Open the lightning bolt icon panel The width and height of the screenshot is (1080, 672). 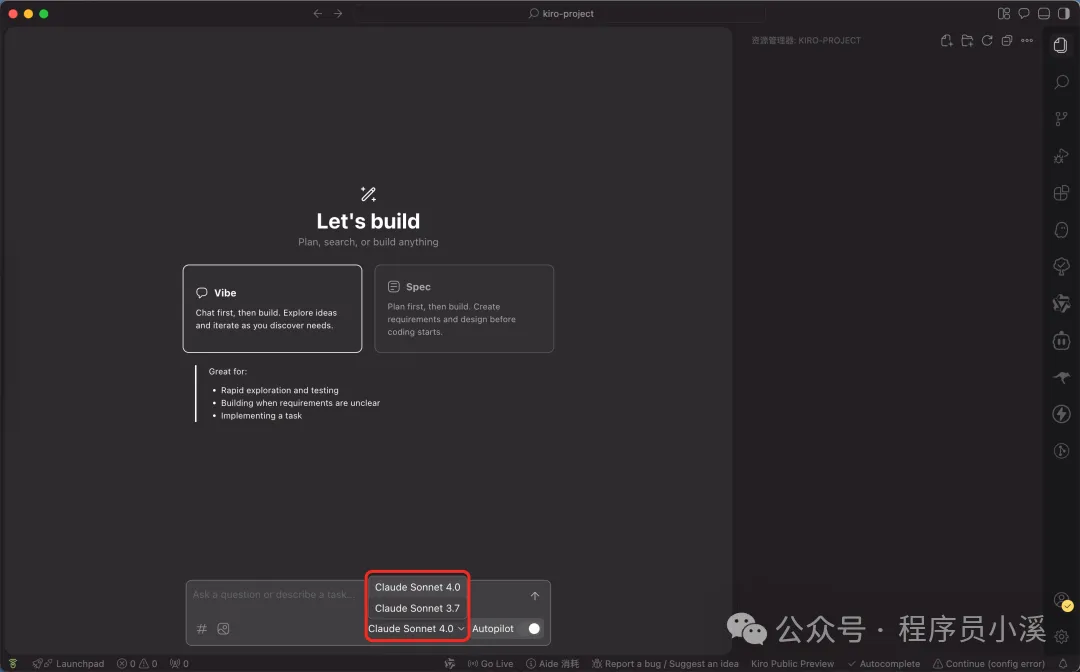click(1061, 414)
